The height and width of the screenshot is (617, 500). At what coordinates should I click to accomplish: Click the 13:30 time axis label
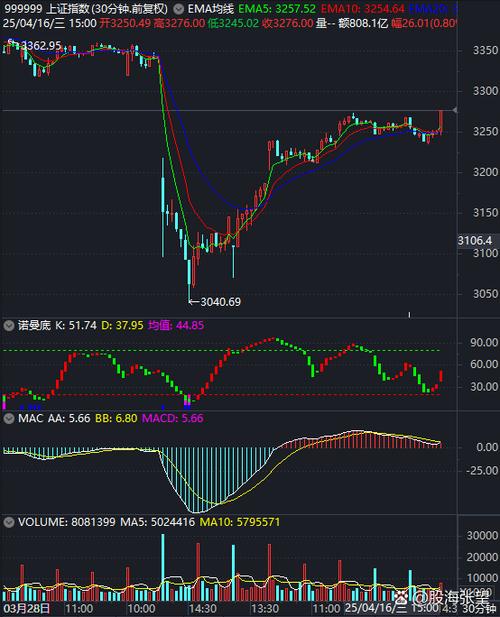coord(265,608)
